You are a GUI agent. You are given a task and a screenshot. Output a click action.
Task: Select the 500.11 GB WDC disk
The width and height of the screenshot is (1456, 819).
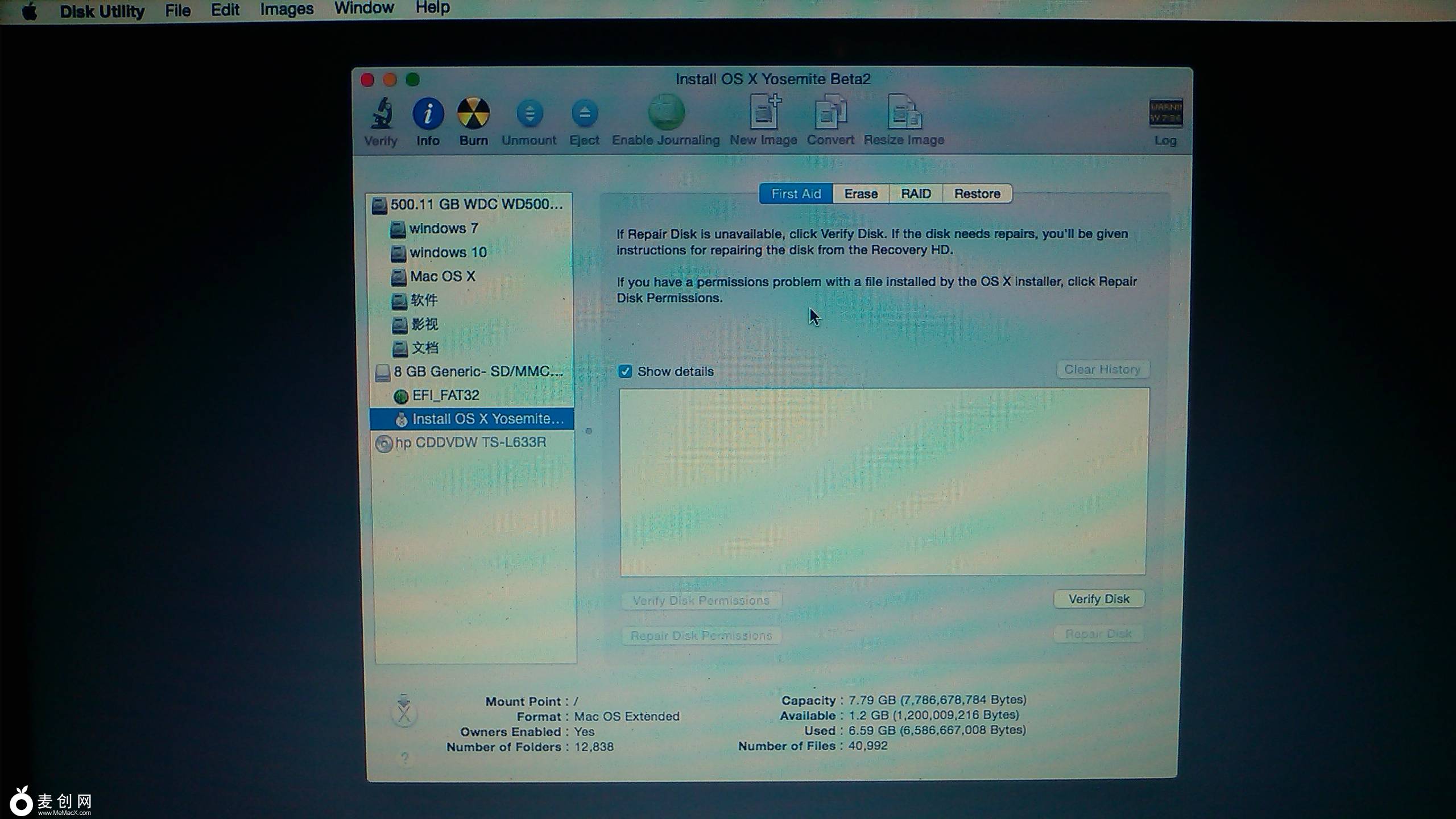point(475,204)
